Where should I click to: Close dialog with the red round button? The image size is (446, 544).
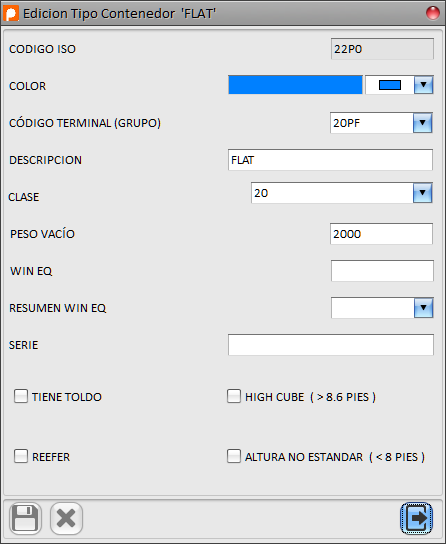[432, 13]
